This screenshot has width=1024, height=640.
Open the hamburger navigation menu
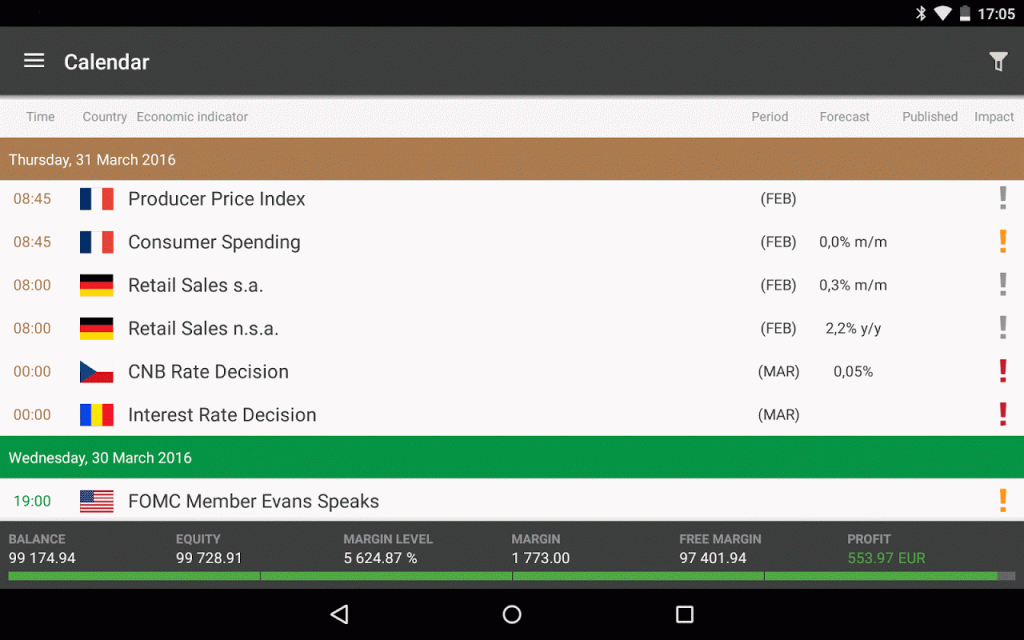point(34,61)
